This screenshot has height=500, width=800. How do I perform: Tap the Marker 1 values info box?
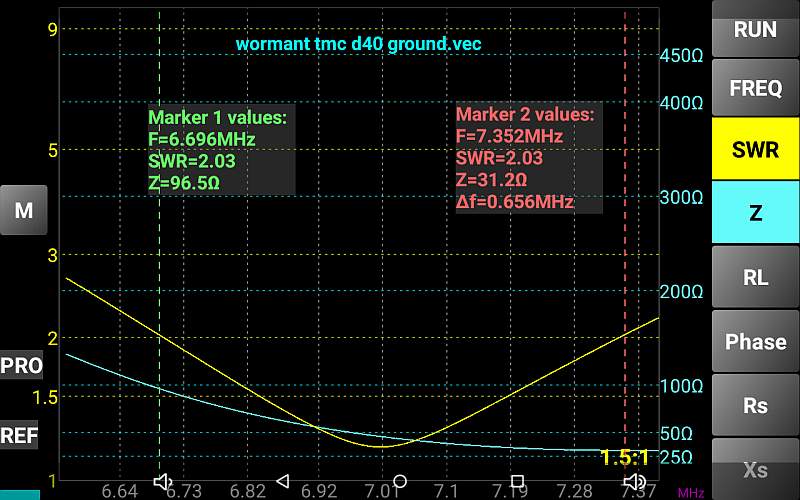click(221, 150)
